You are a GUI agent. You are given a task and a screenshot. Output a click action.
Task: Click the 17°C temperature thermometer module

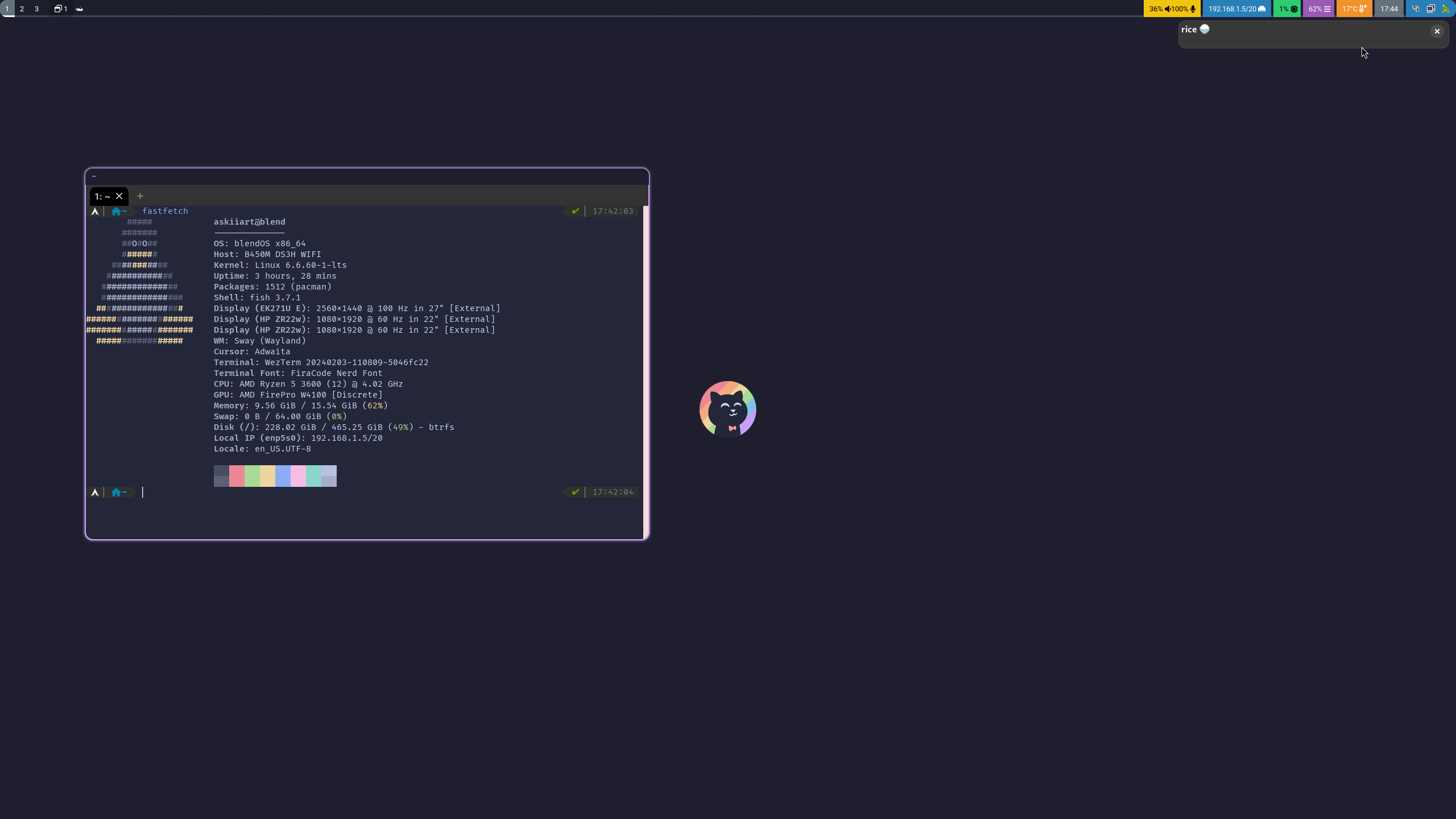tap(1354, 9)
